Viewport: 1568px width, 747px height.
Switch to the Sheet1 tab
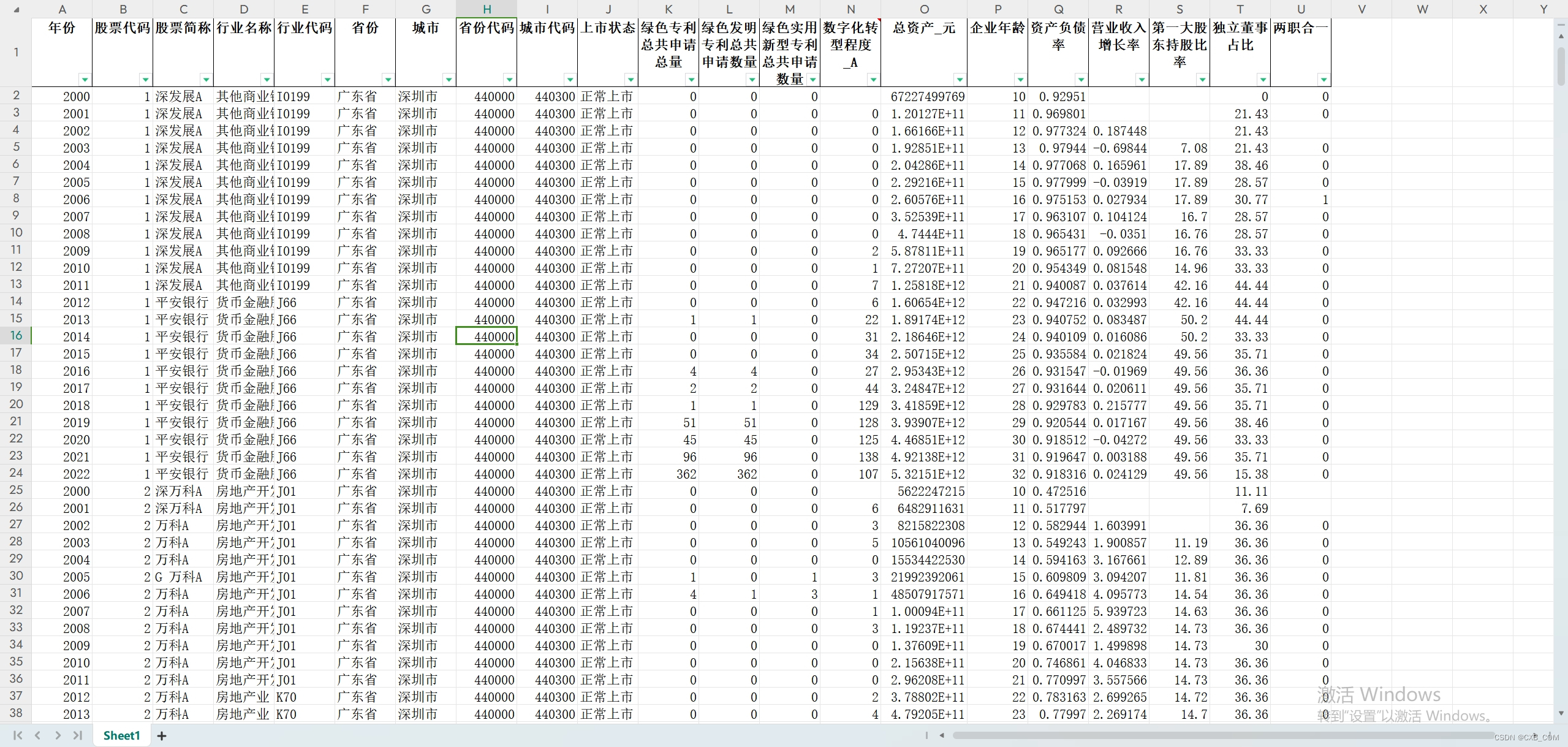pos(121,735)
